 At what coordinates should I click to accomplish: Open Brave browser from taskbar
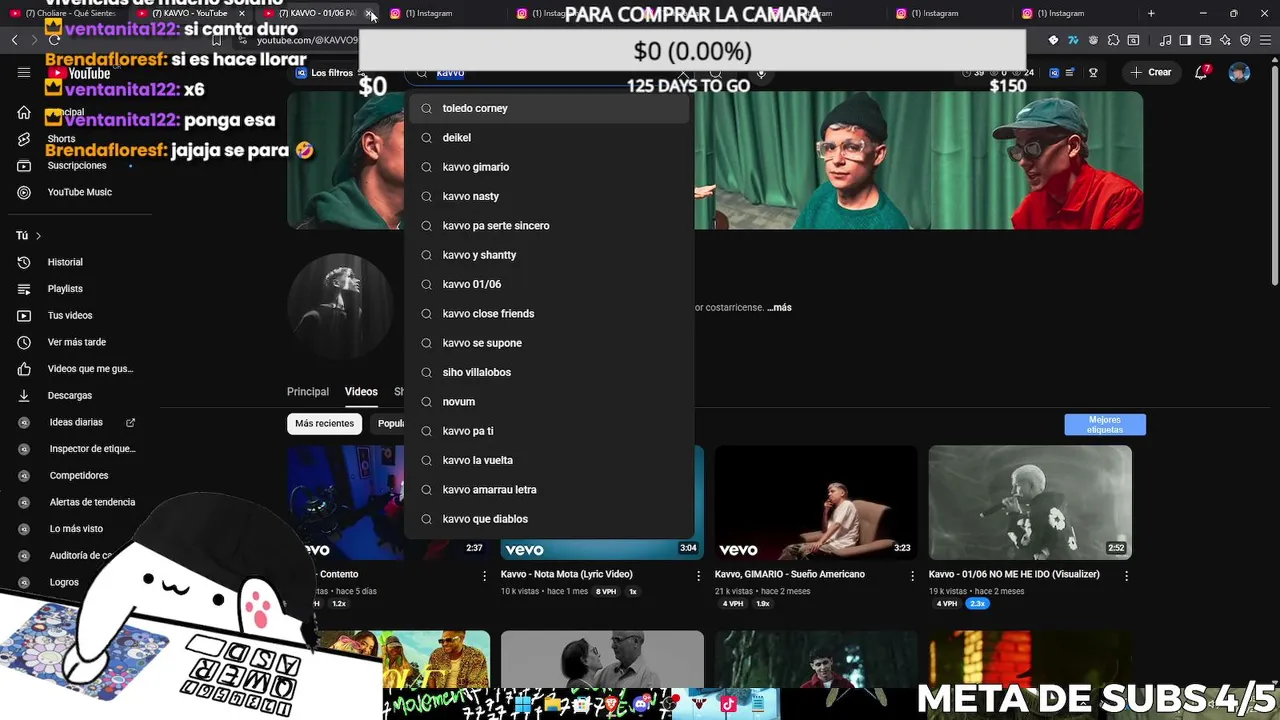point(611,704)
